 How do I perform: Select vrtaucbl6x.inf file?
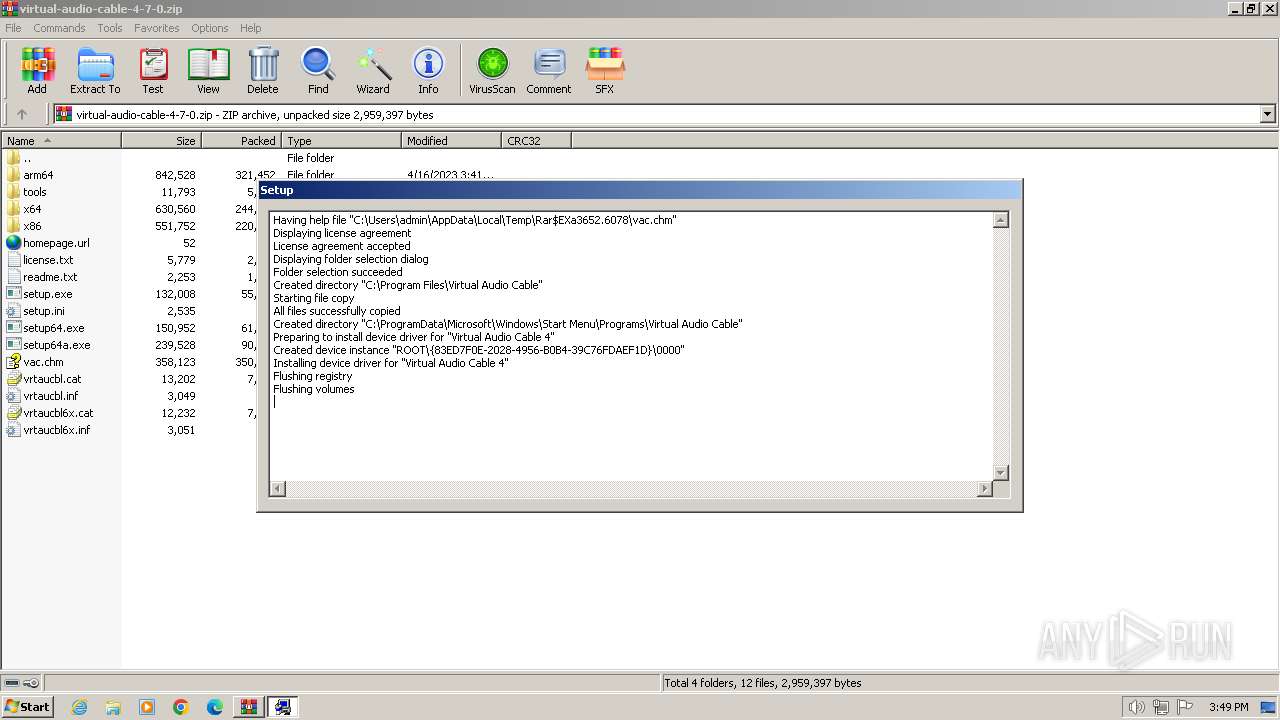(x=56, y=430)
